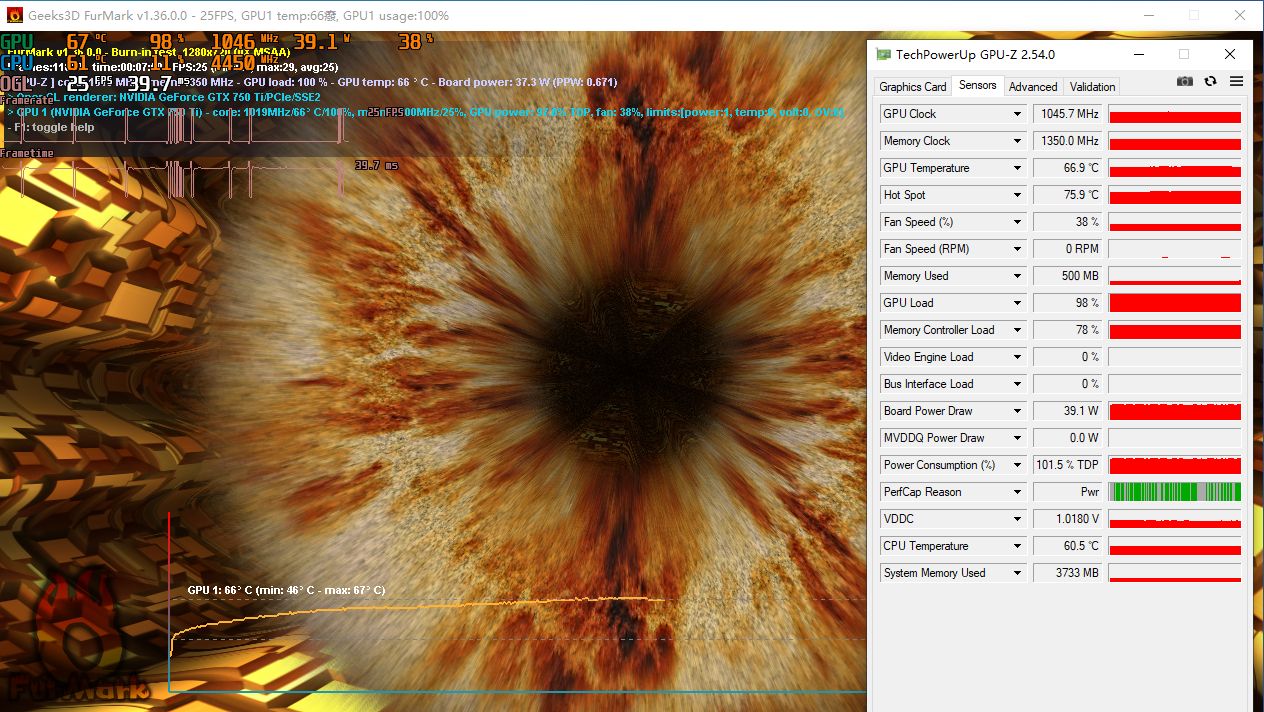The height and width of the screenshot is (712, 1264).
Task: Click the Hot Spot value field
Action: tap(1067, 195)
